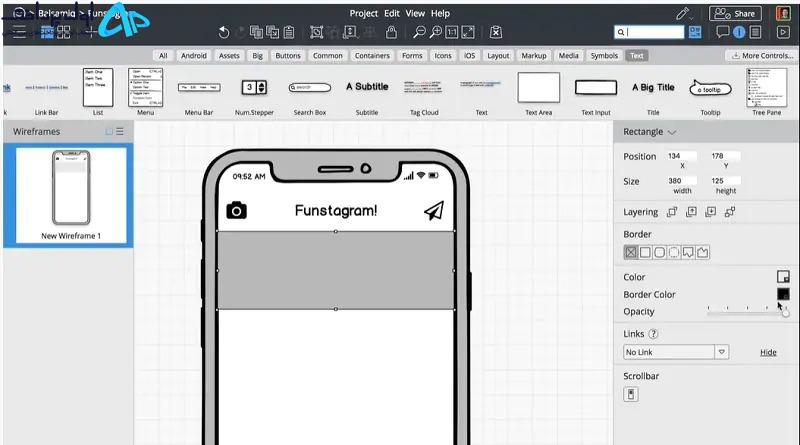
Task: Click the Hide link in Links section
Action: (768, 353)
